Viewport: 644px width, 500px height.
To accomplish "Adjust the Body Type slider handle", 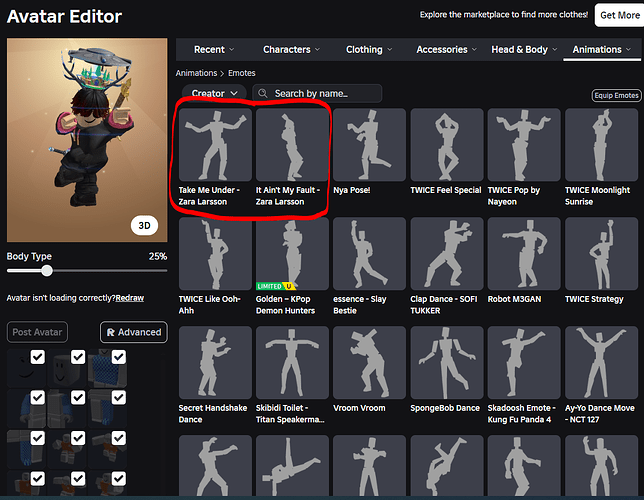I will coord(47,271).
